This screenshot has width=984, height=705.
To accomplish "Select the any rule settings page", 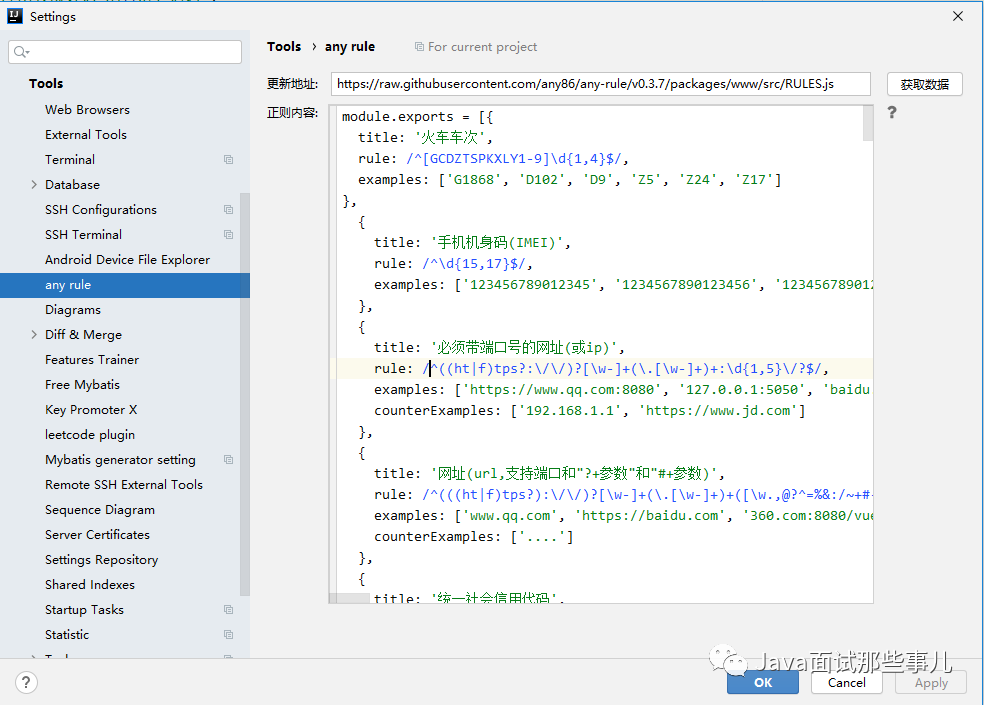I will pos(68,285).
